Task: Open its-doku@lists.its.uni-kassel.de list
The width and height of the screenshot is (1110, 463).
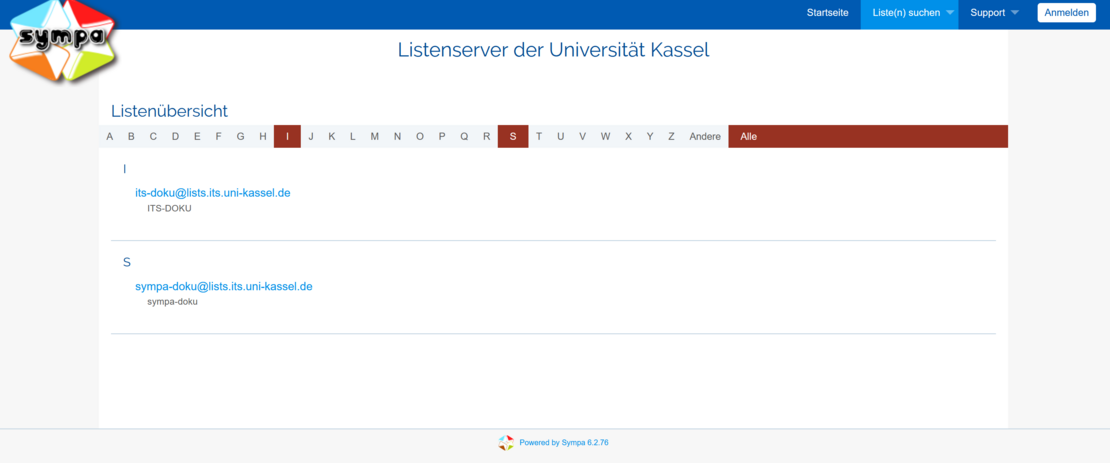Action: (x=213, y=193)
